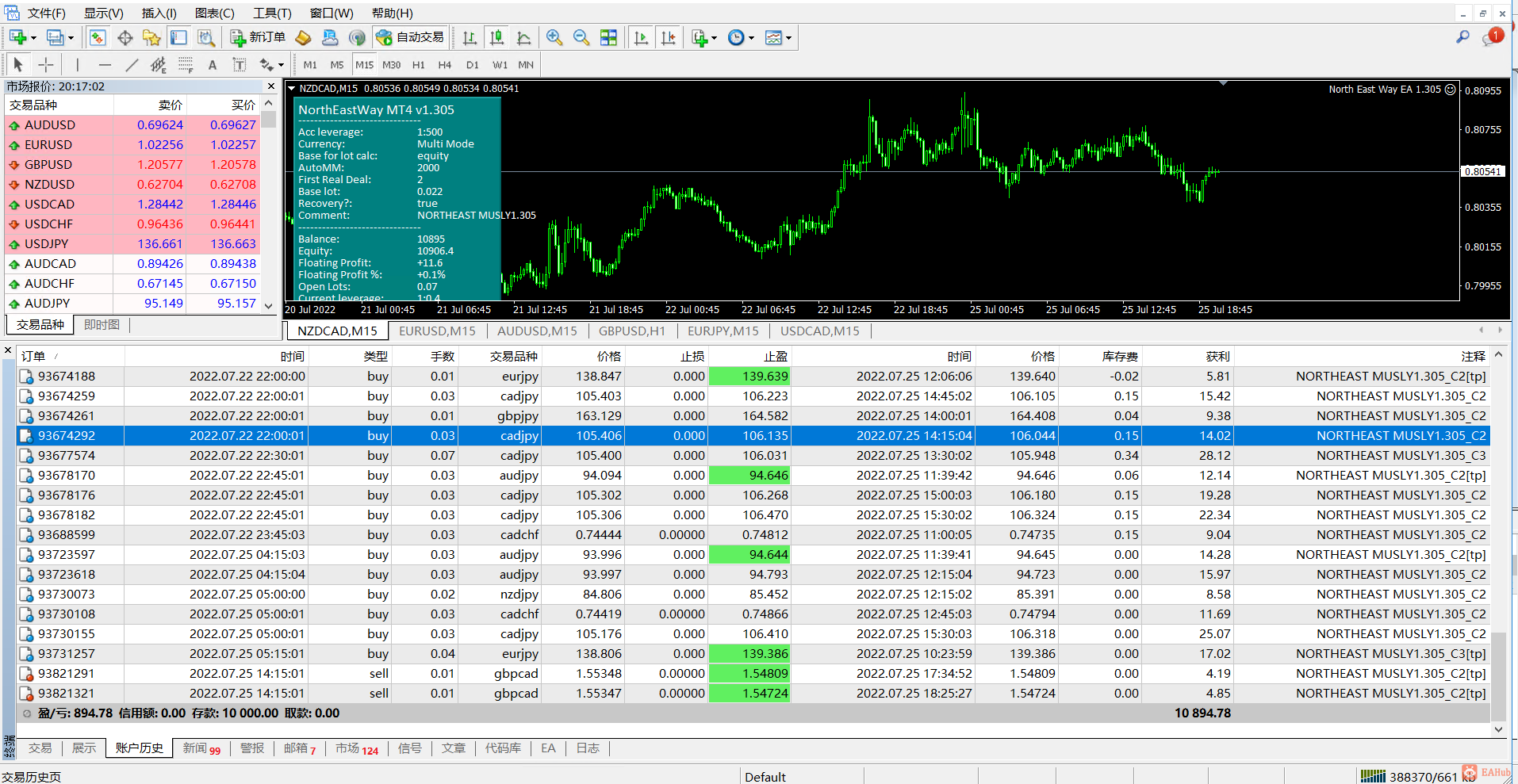The width and height of the screenshot is (1518, 784).
Task: Switch timeframe to M5
Action: (337, 65)
